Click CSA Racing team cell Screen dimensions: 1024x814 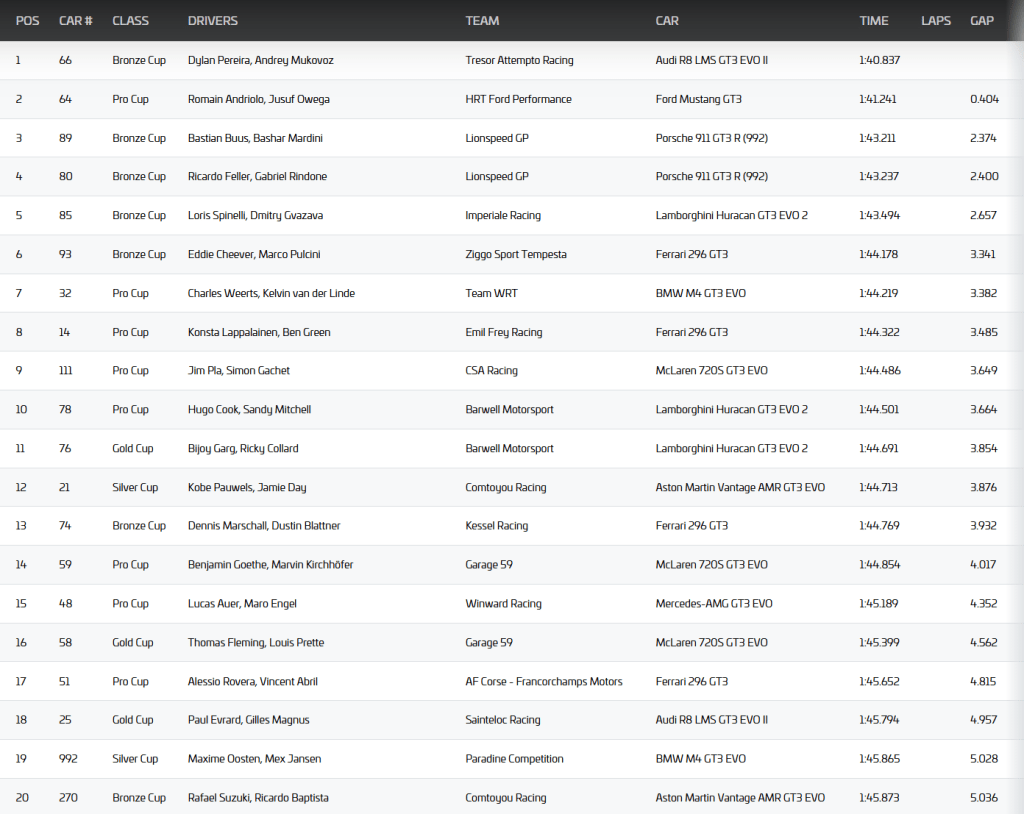pos(491,370)
